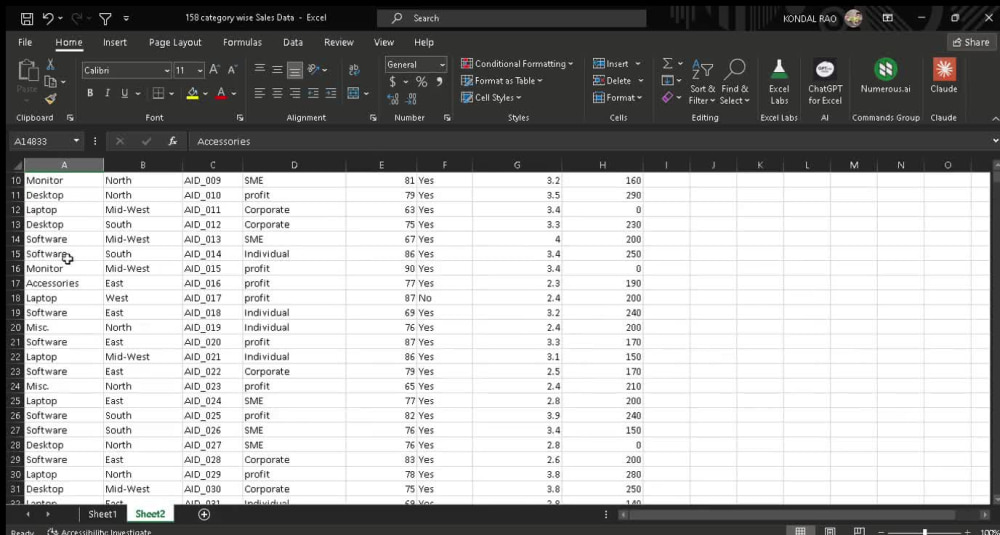Expand Conditional Formatting menu
This screenshot has height=535, width=1000.
pos(517,64)
